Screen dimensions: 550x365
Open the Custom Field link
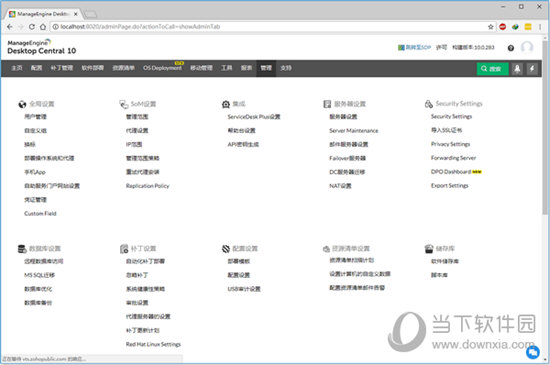click(40, 214)
